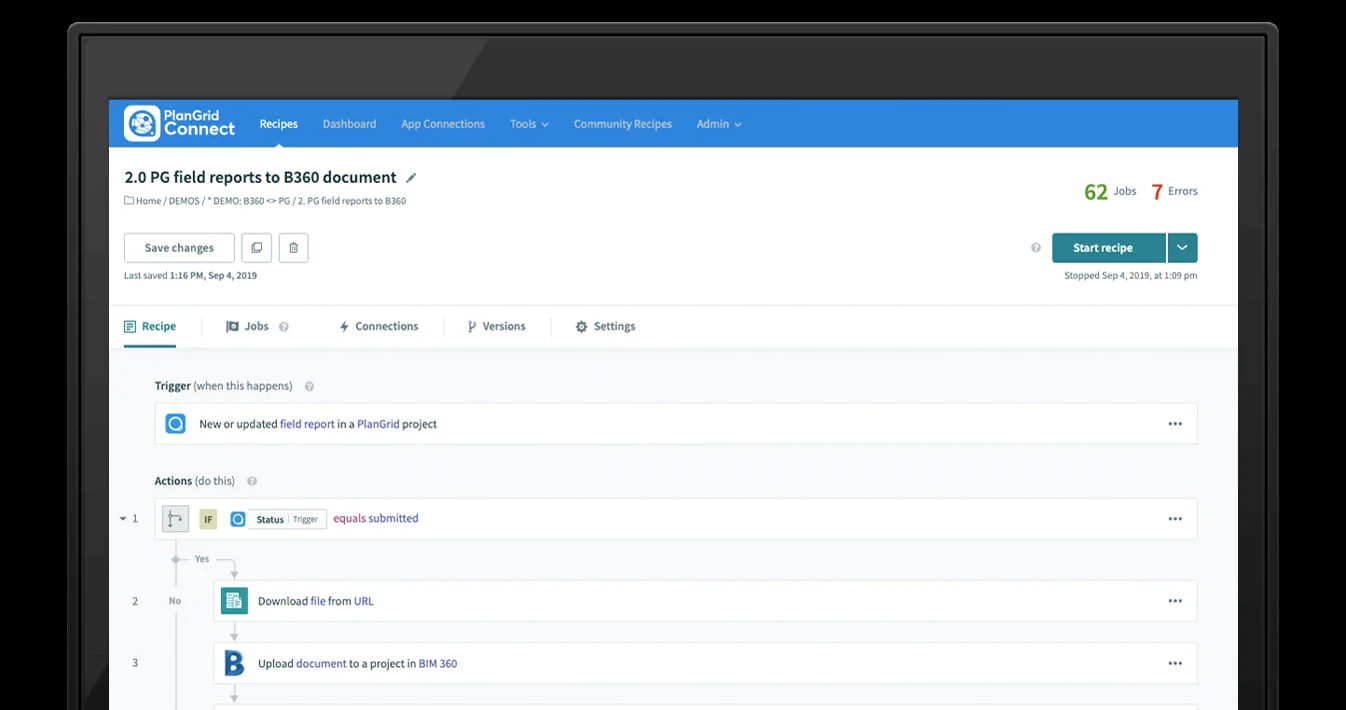This screenshot has width=1346, height=710.
Task: Switch to the Jobs tab
Action: (248, 327)
